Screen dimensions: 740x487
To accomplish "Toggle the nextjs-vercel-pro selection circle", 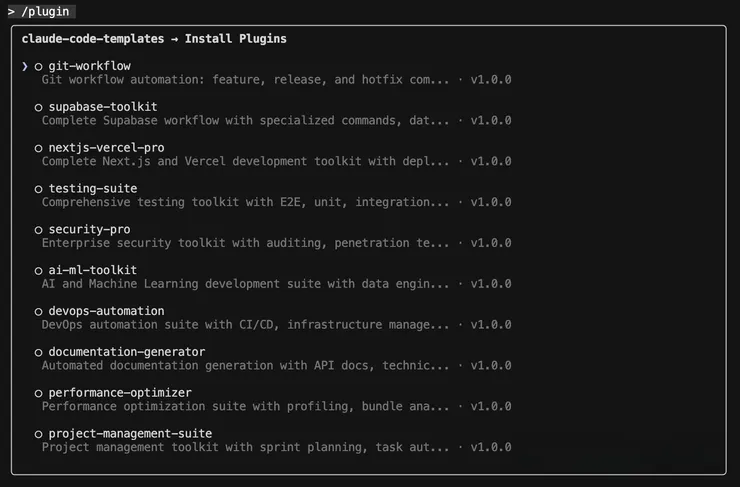I will tap(39, 148).
